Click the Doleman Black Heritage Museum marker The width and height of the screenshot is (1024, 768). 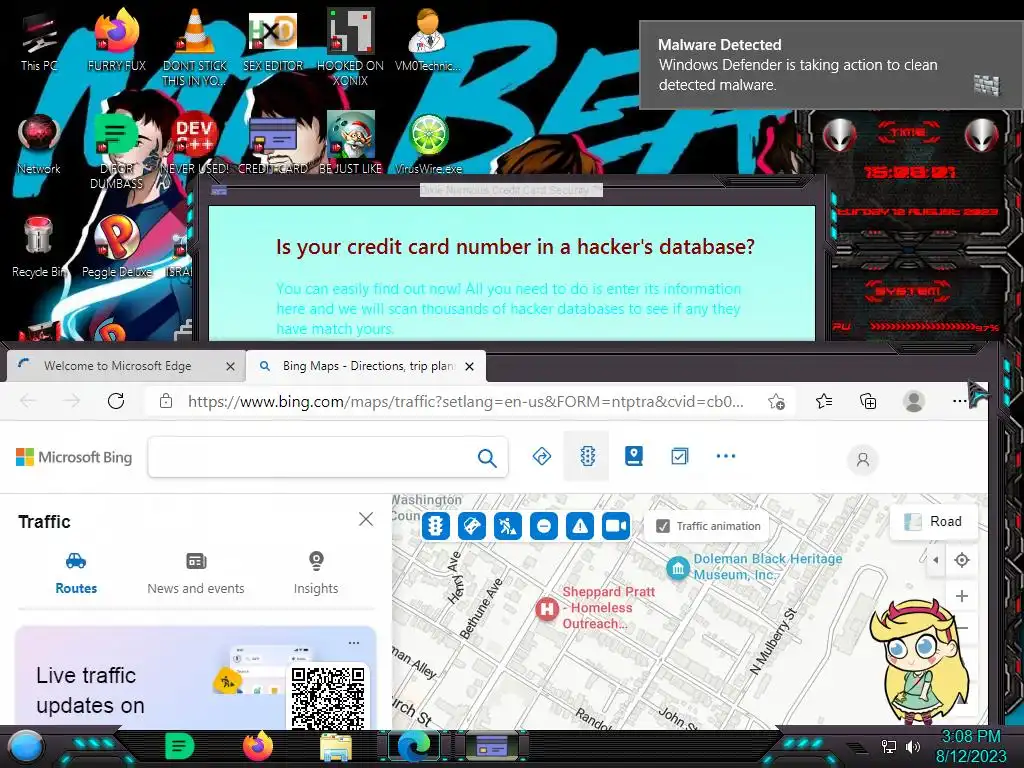coord(679,568)
